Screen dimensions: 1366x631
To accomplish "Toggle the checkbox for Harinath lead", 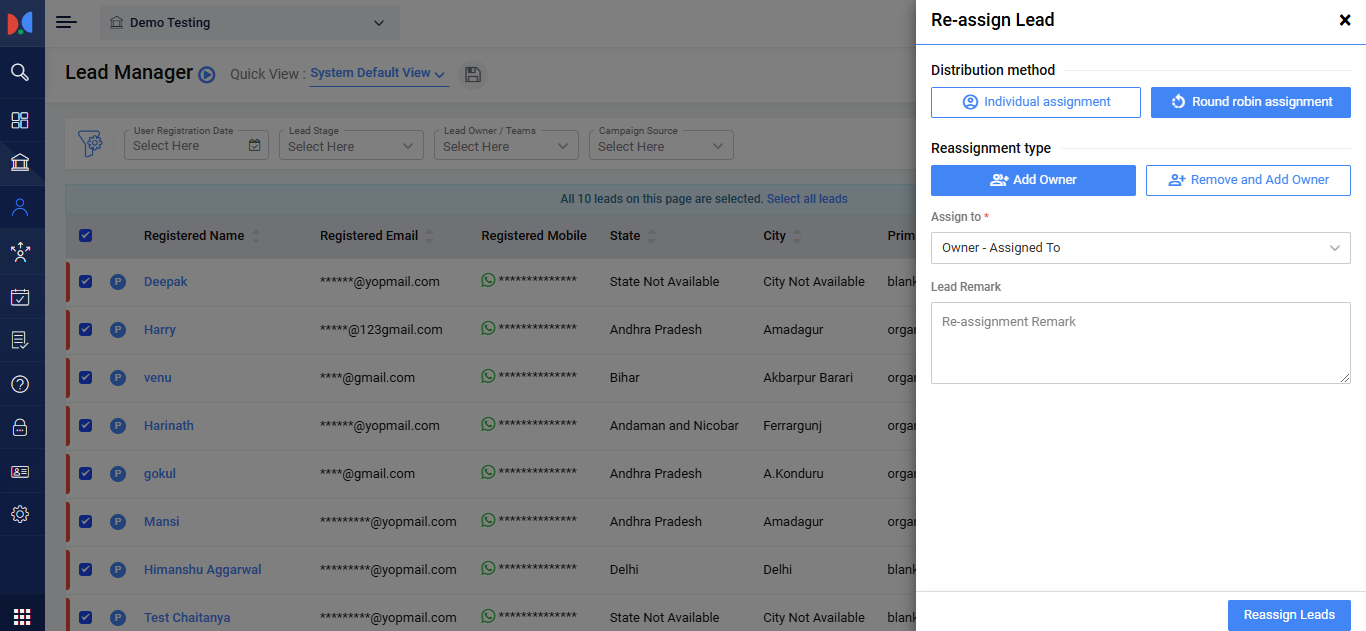I will 85,426.
